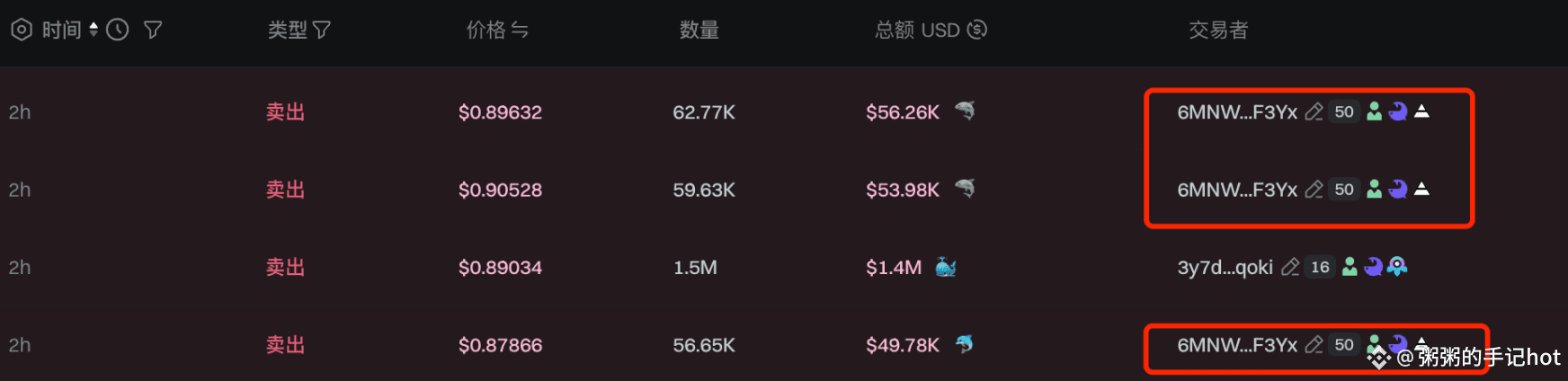The width and height of the screenshot is (1568, 381).
Task: Click the rocket badge on the 3y7d...qoki row
Action: pyautogui.click(x=1397, y=267)
